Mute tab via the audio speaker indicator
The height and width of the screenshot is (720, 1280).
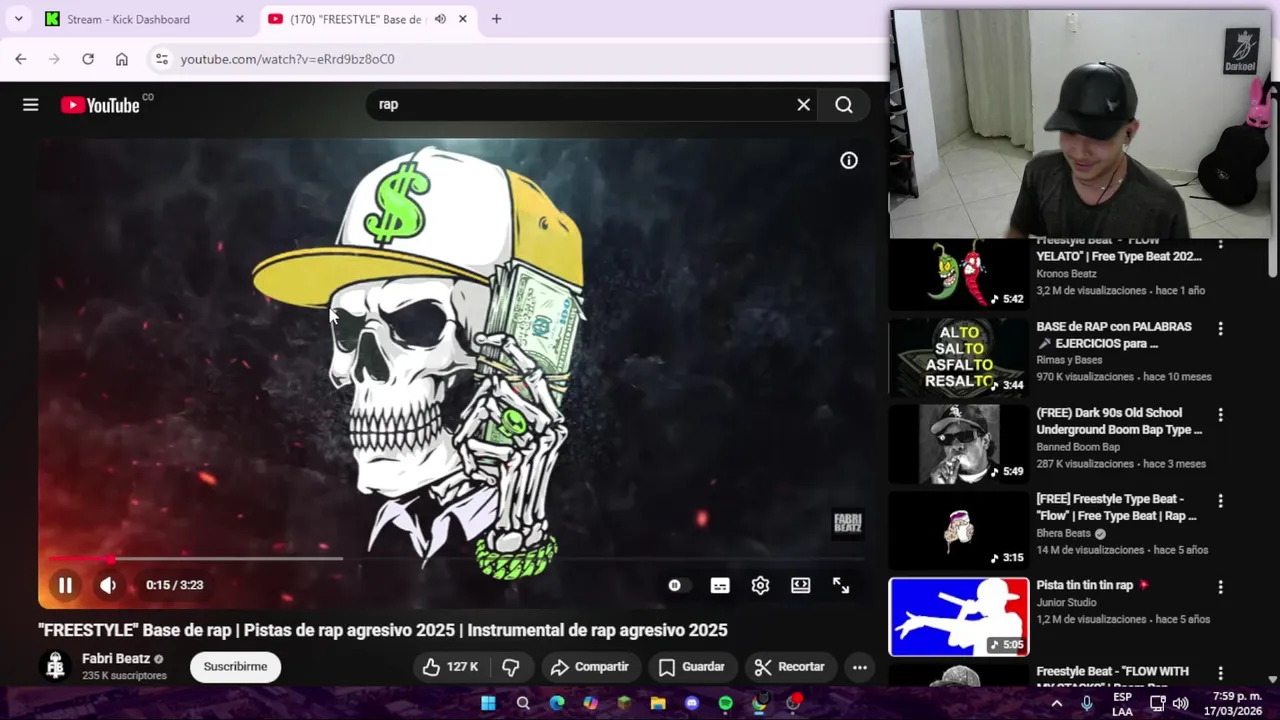440,19
